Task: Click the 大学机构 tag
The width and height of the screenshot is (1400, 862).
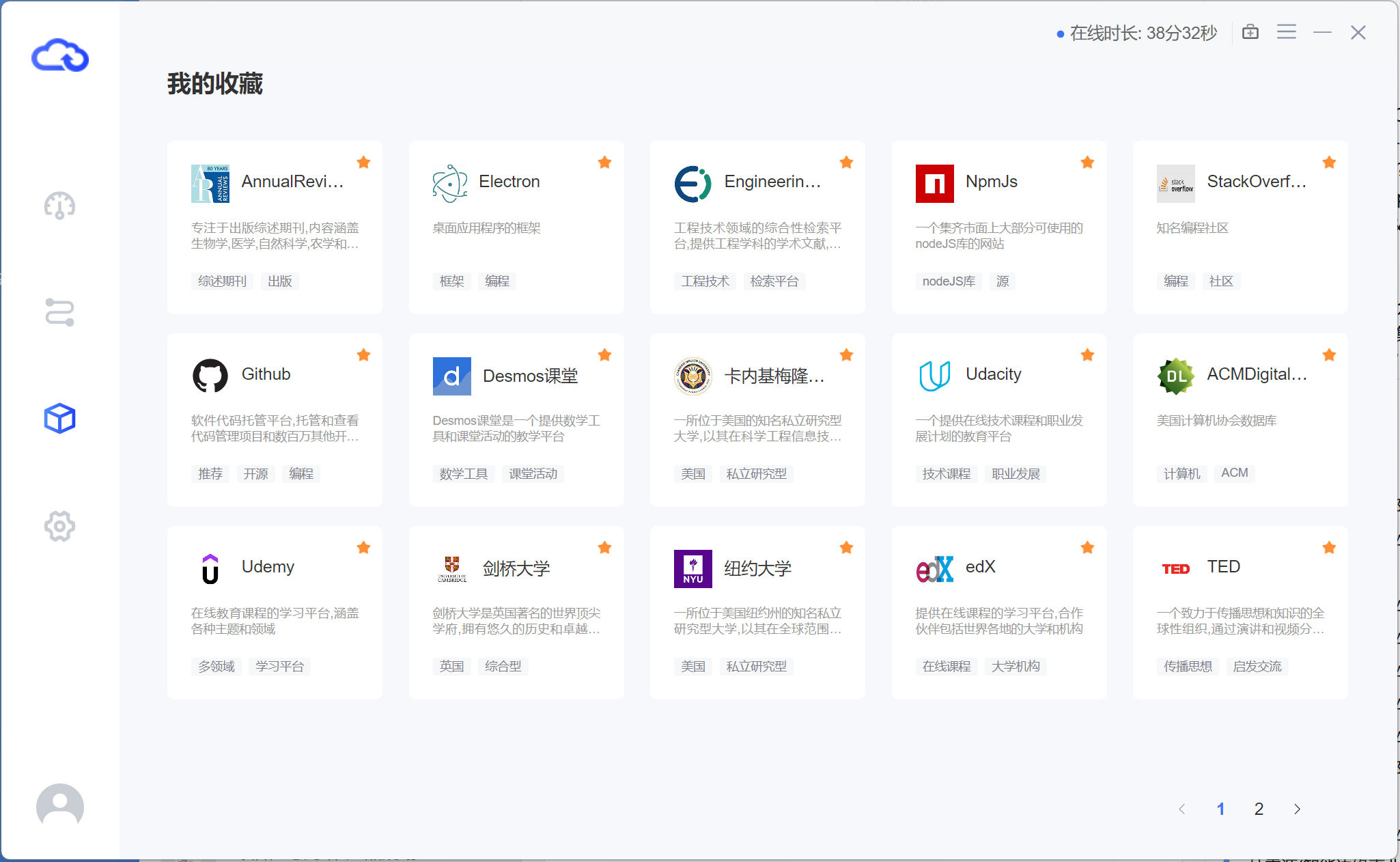Action: tap(1016, 666)
